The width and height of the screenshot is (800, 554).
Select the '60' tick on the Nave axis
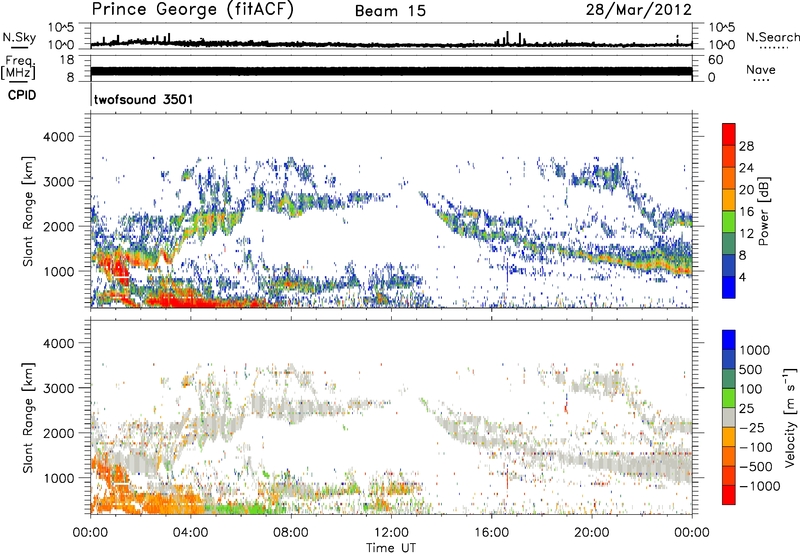[x=715, y=60]
